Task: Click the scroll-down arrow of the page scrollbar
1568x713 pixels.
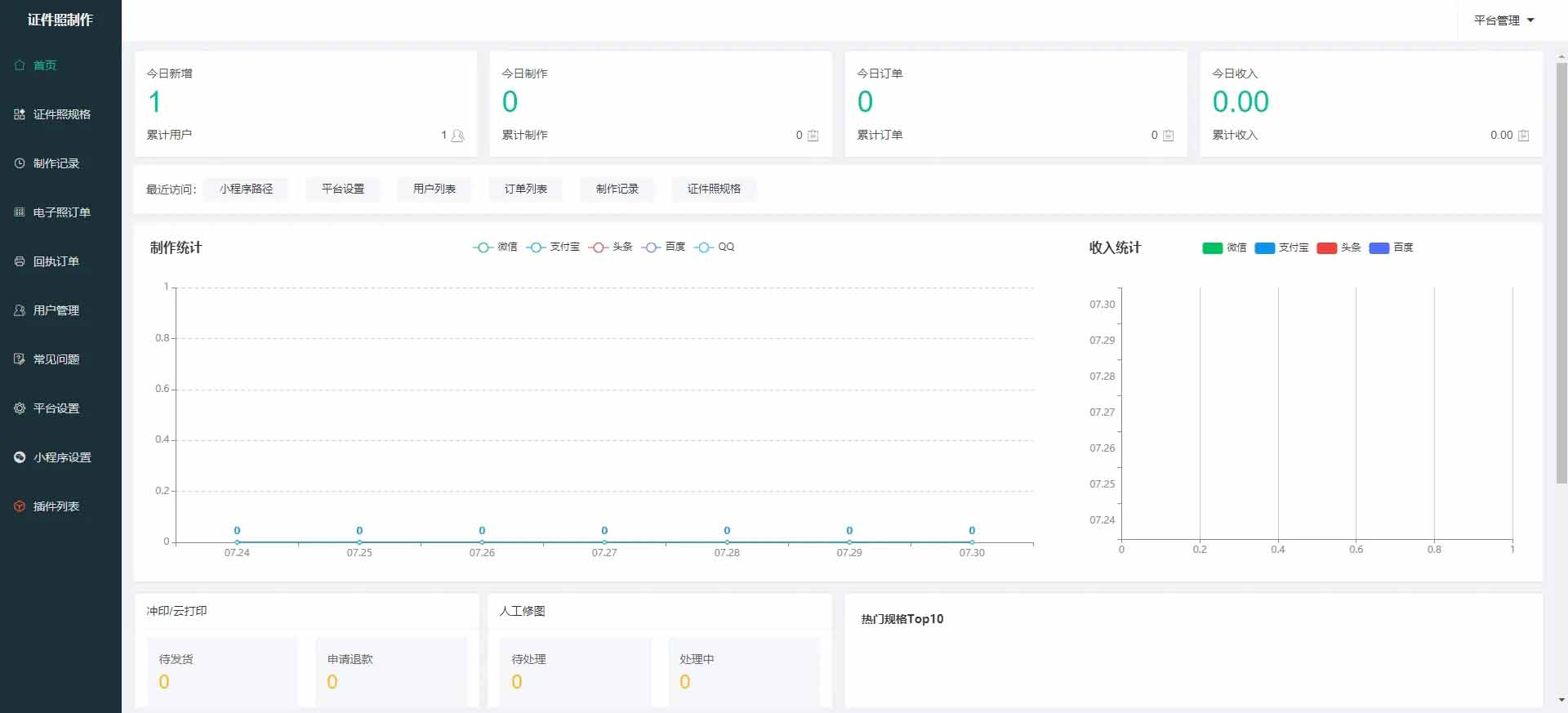Action: click(x=1561, y=700)
